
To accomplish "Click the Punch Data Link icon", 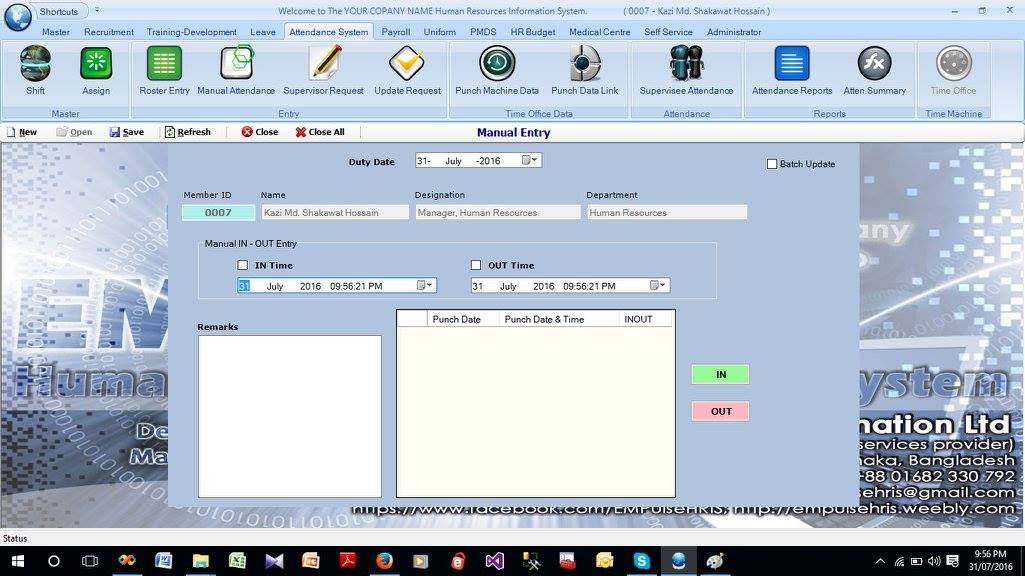I will pos(584,63).
